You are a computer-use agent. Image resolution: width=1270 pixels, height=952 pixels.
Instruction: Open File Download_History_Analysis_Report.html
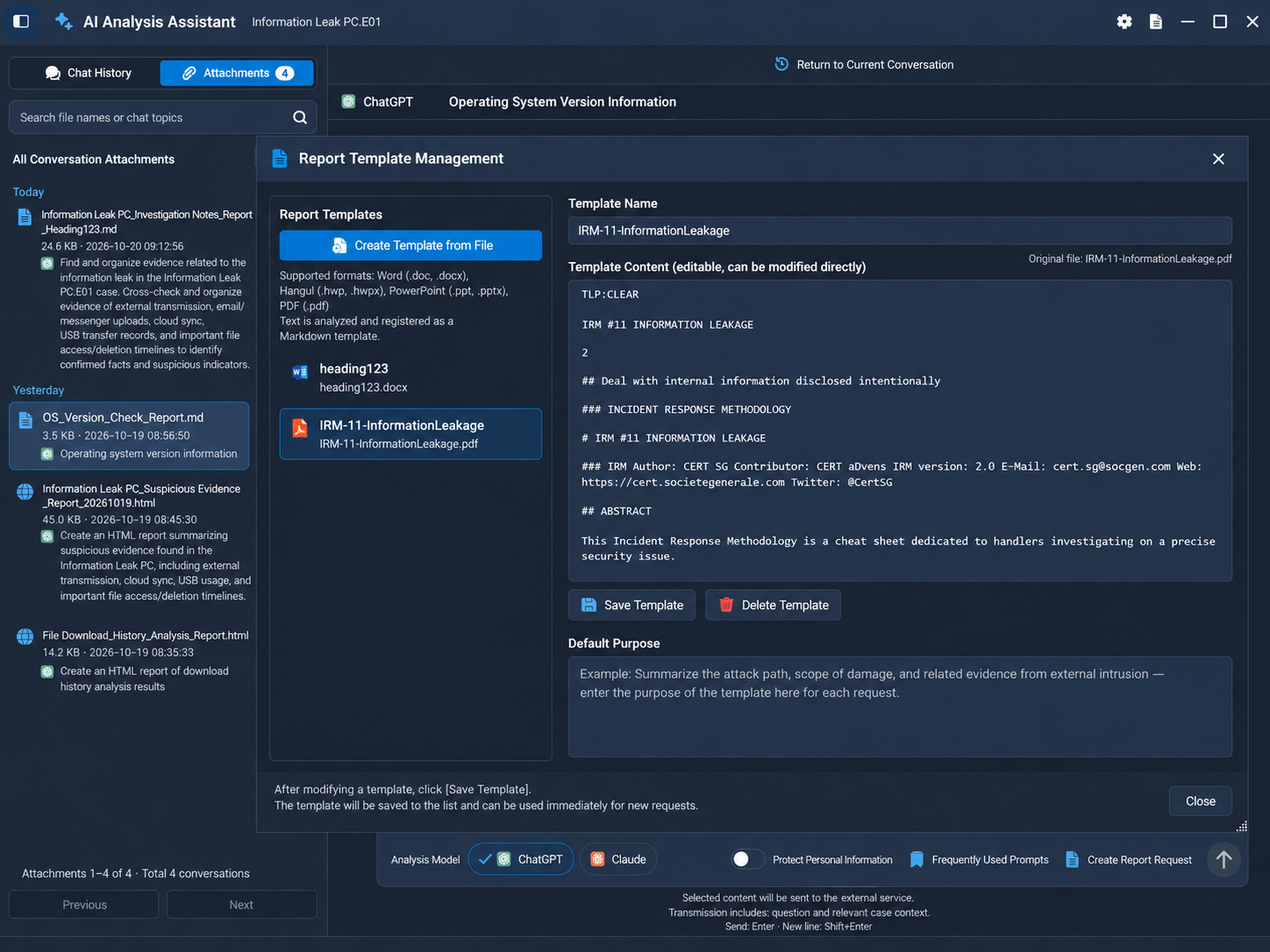132,660
